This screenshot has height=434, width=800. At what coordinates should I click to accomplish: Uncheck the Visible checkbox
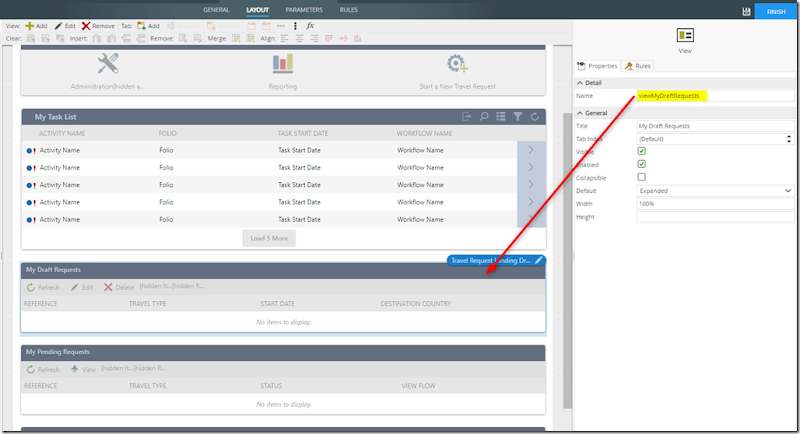coord(641,151)
